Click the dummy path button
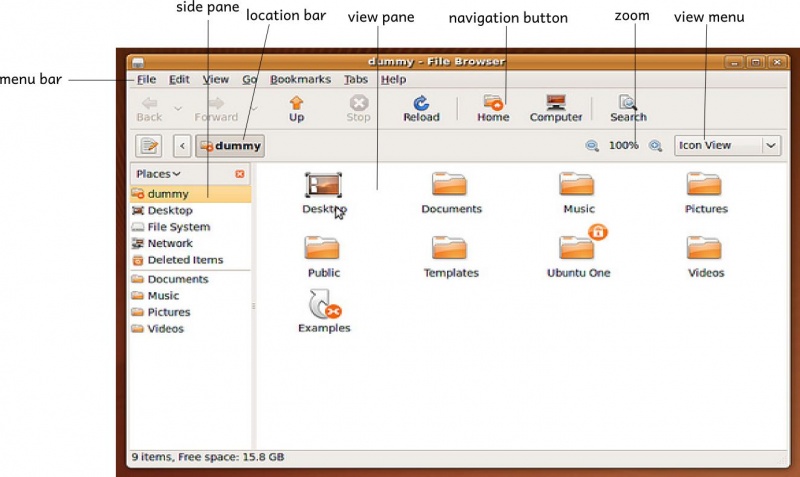 tap(230, 146)
